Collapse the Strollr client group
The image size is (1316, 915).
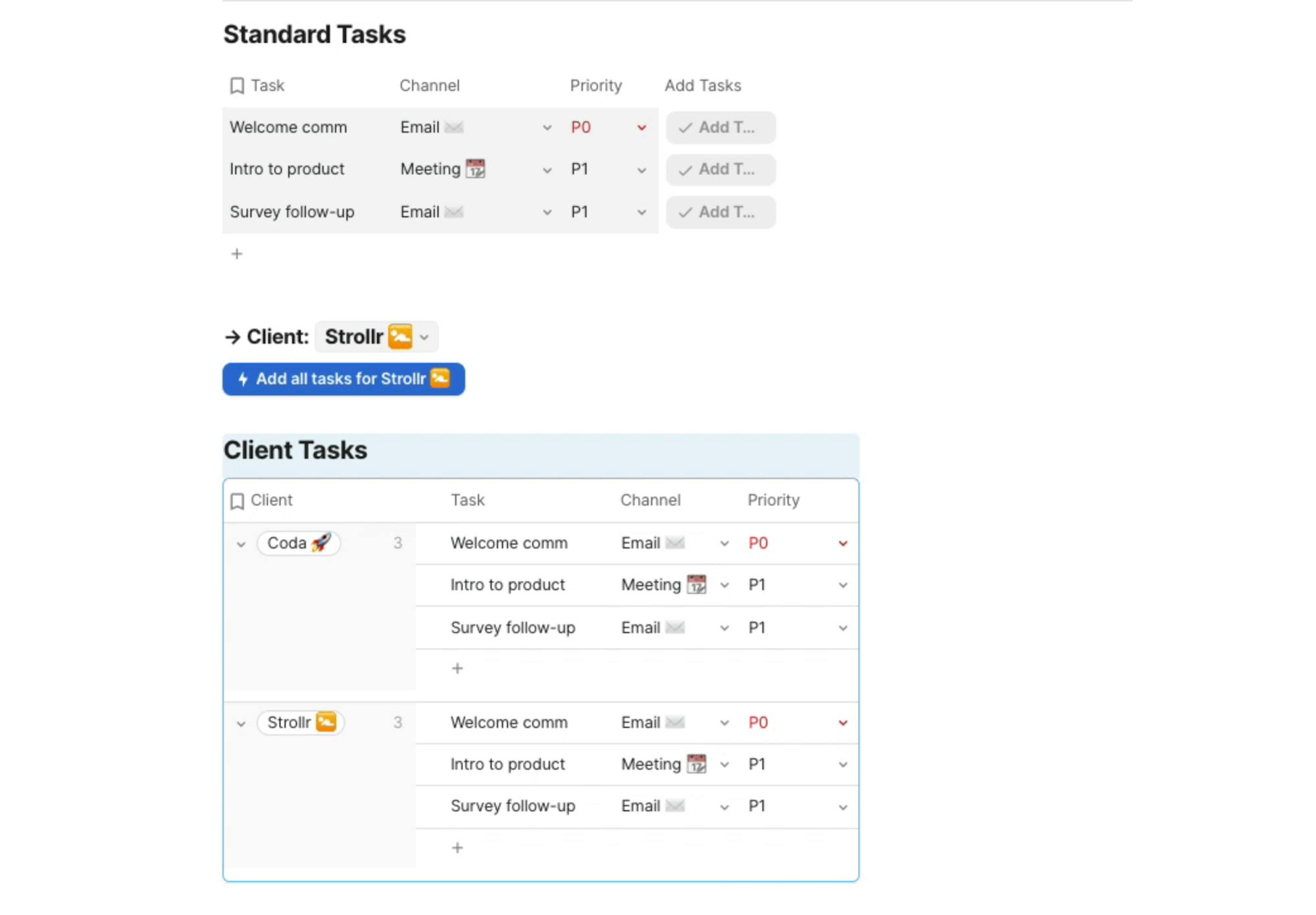pyautogui.click(x=241, y=724)
